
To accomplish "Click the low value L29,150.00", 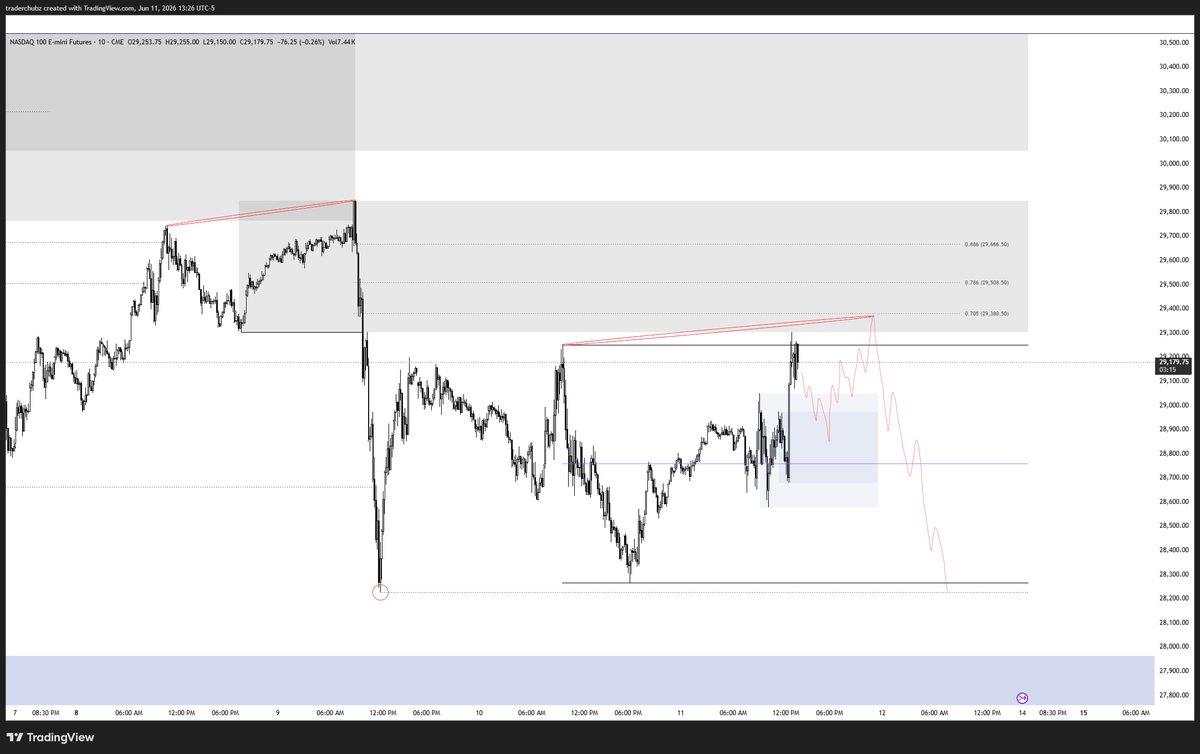I will coord(219,42).
